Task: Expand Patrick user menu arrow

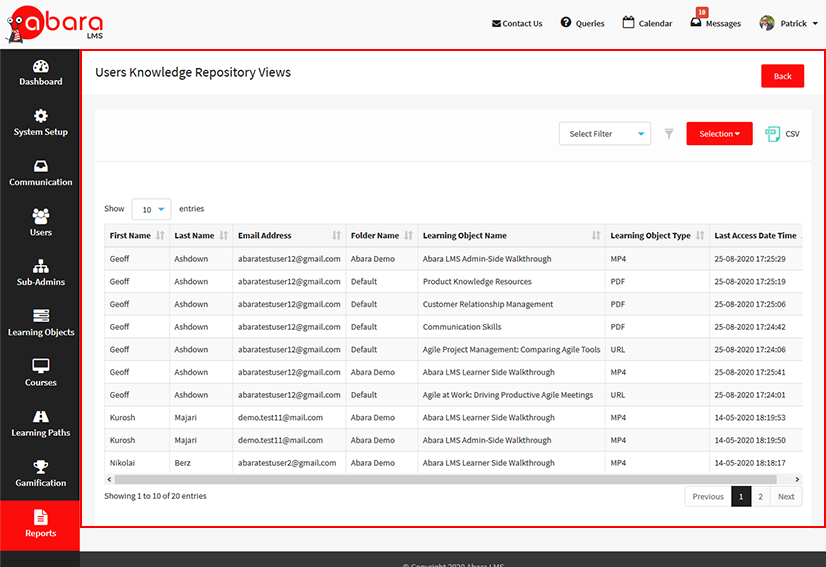Action: 815,24
